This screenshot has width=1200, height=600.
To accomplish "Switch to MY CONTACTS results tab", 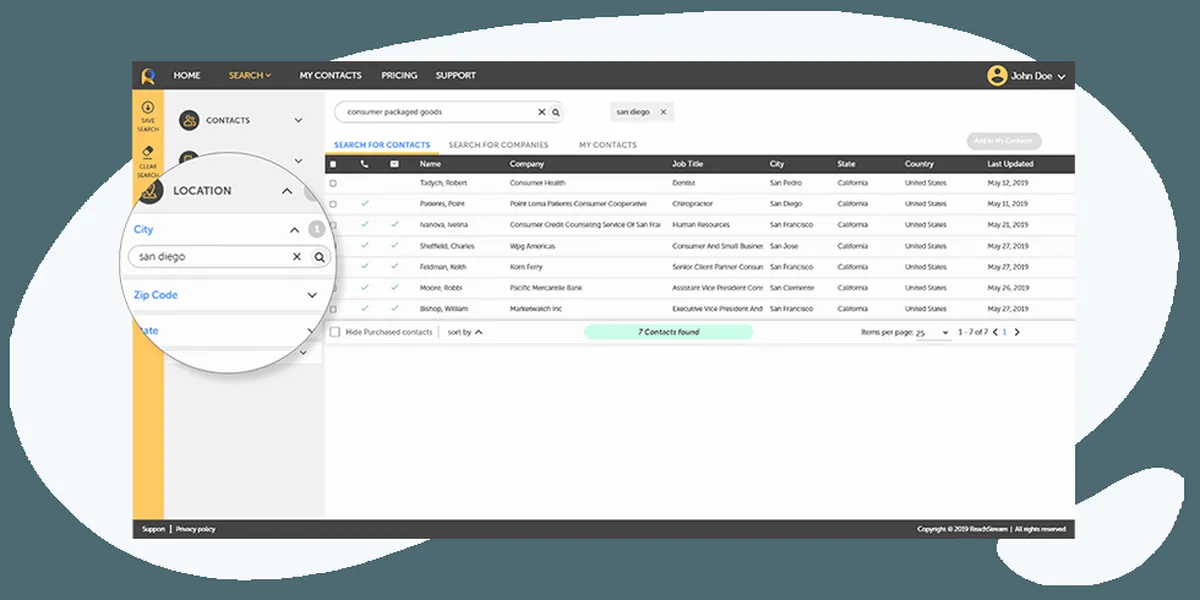I will click(x=608, y=145).
